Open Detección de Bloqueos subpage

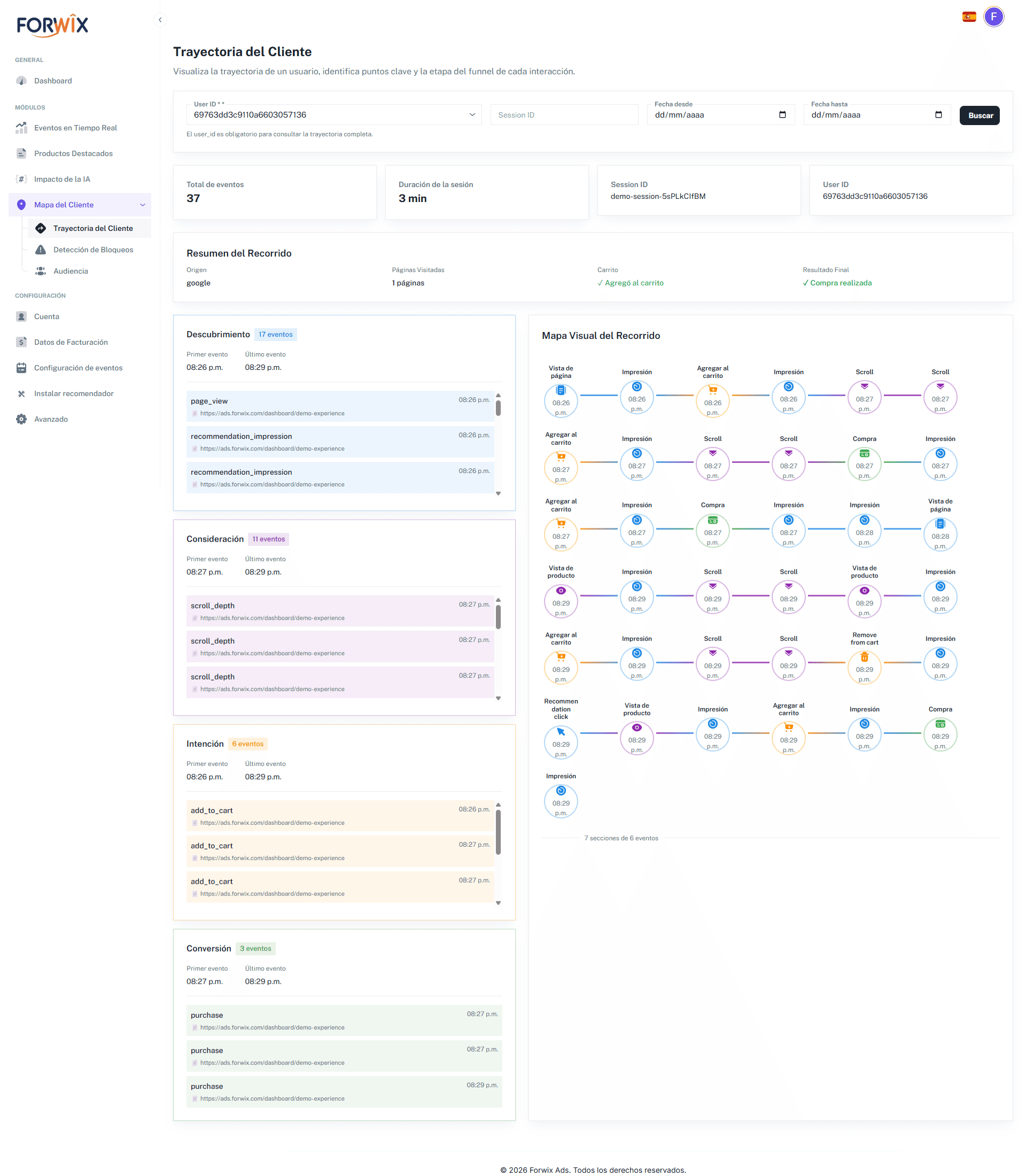click(x=93, y=250)
